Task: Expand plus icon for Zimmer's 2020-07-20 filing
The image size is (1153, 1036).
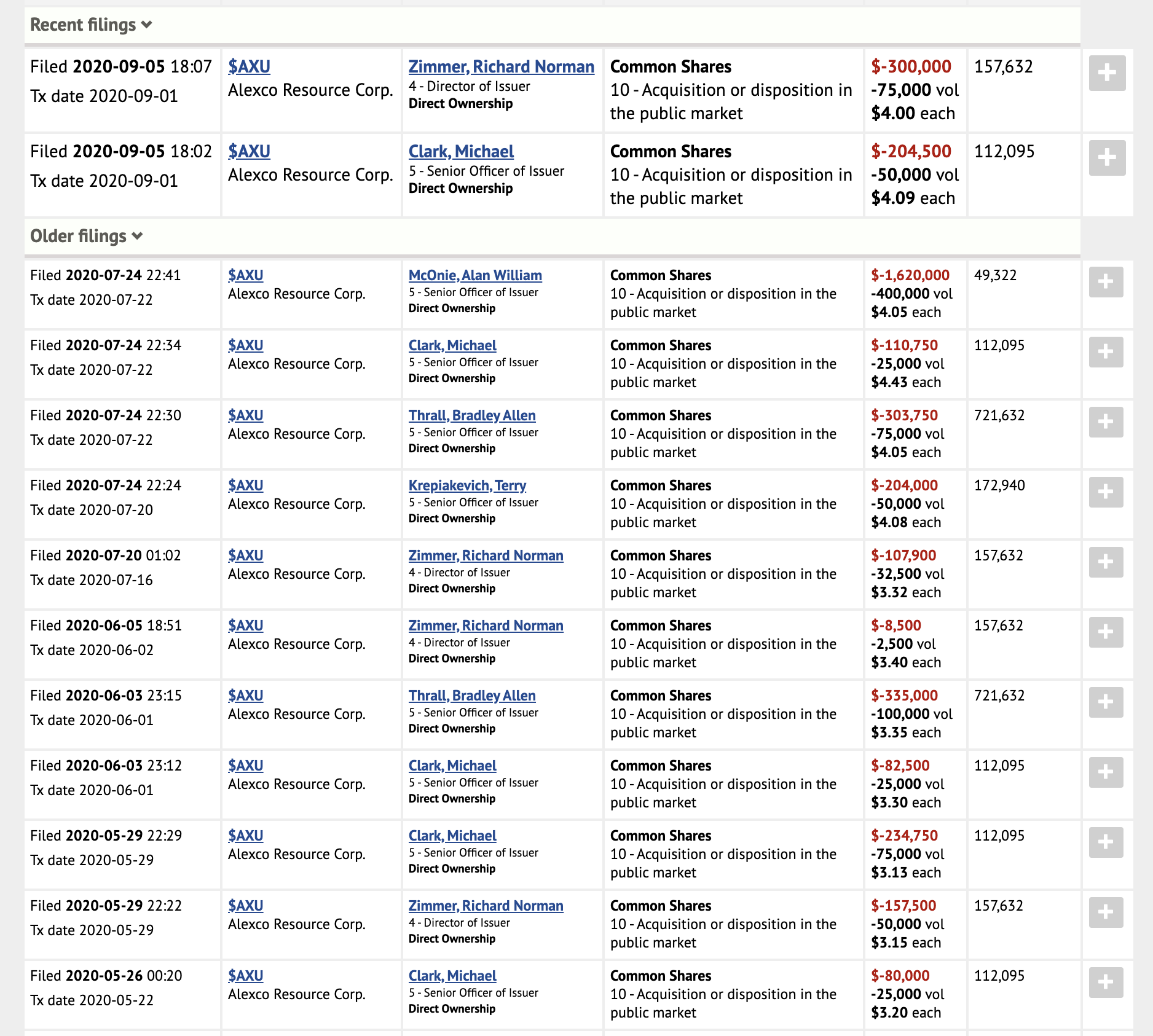Action: (x=1106, y=562)
